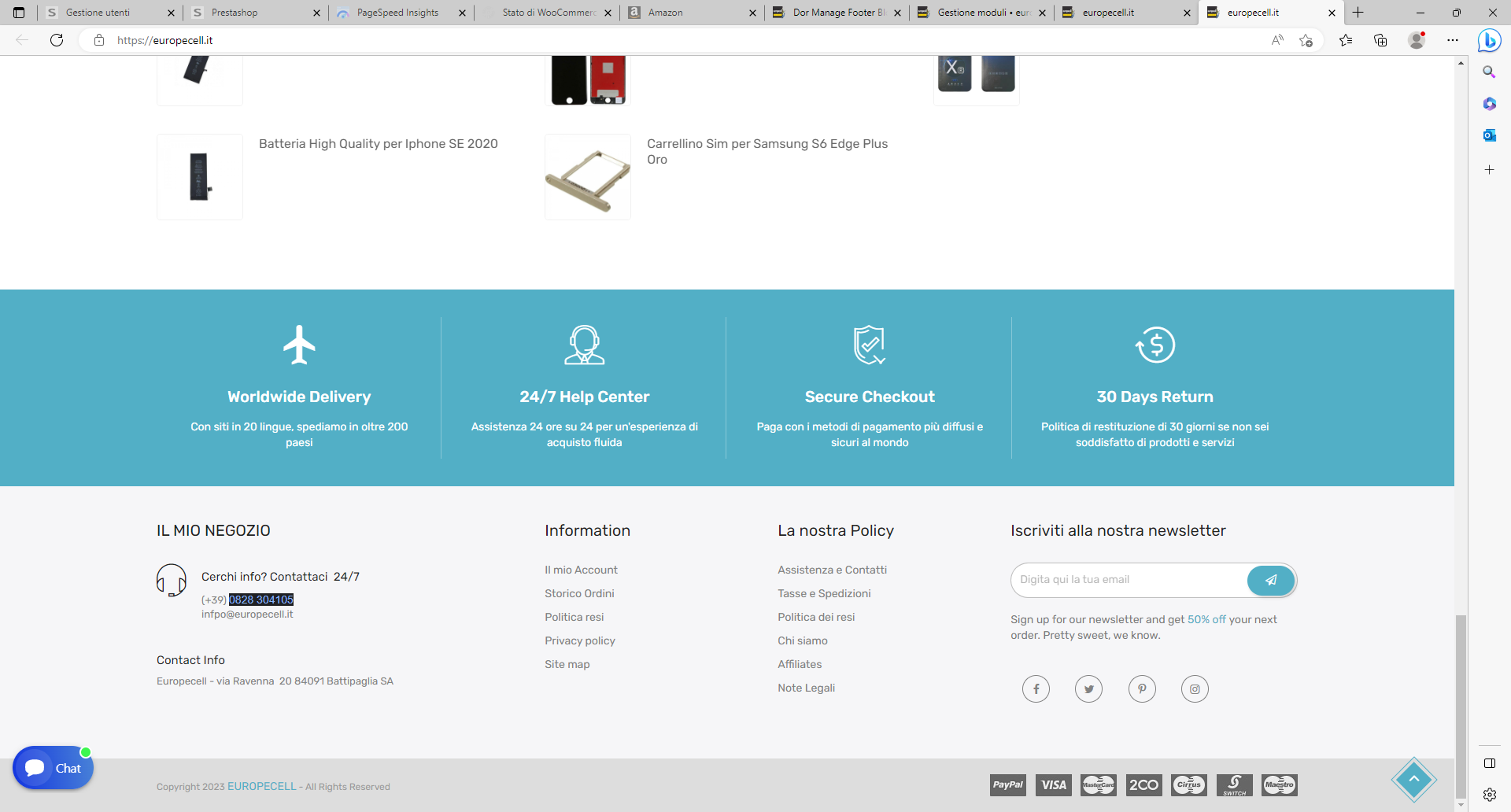Viewport: 1511px width, 812px height.
Task: Open the tab actions menu
Action: (x=19, y=13)
